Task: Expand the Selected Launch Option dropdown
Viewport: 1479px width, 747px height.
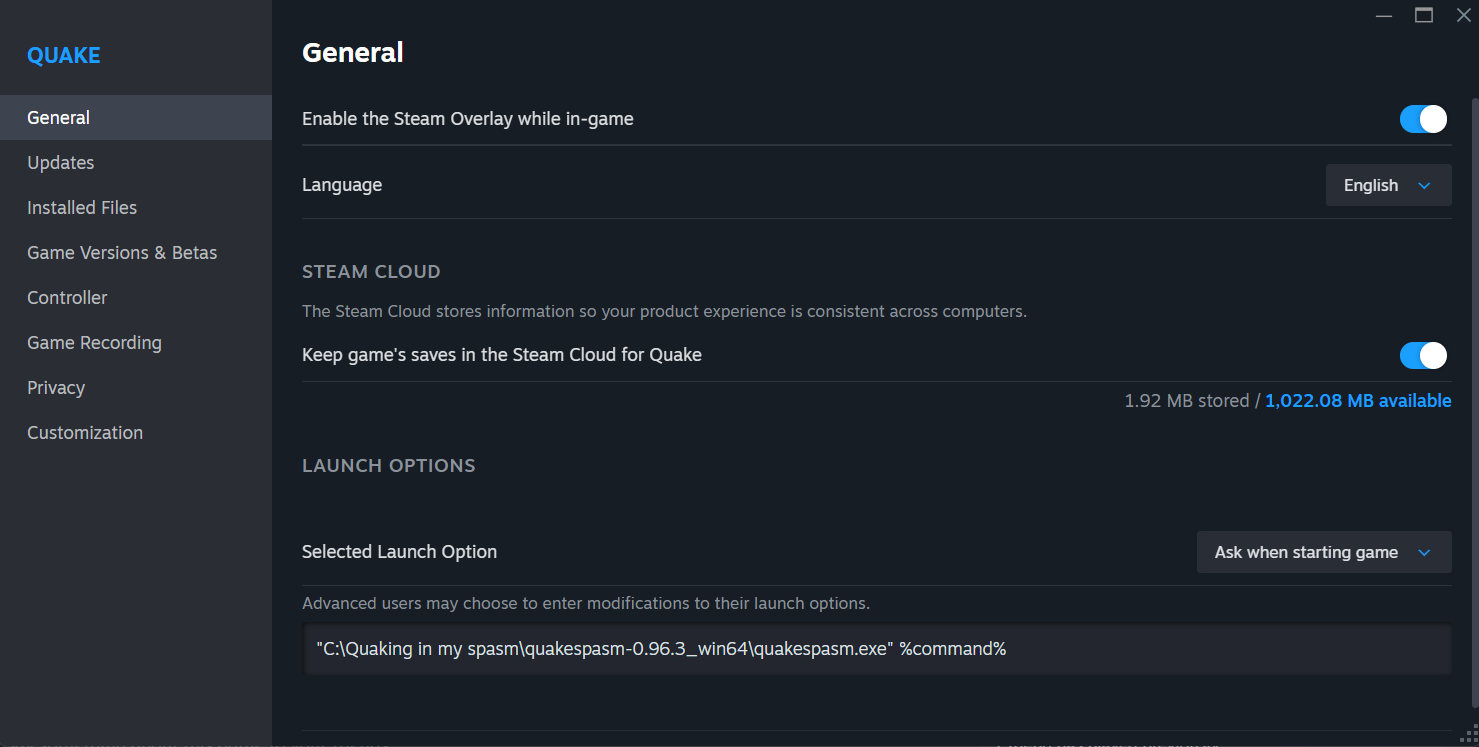Action: click(1324, 552)
